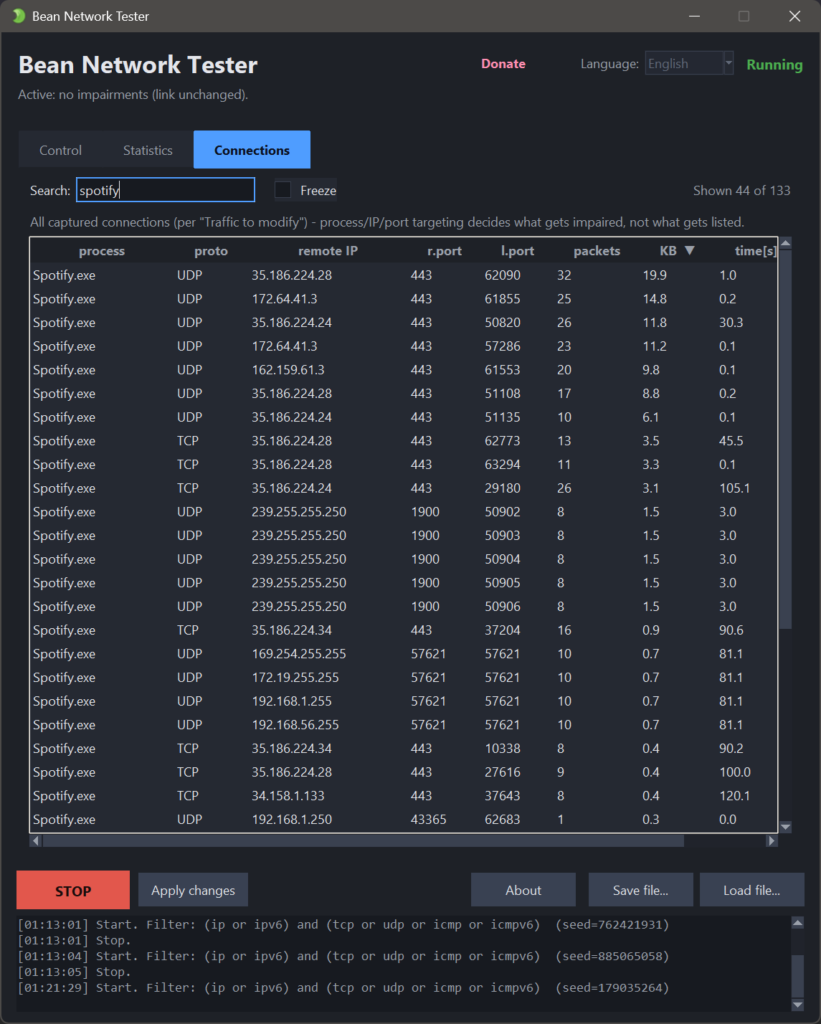The height and width of the screenshot is (1024, 821).
Task: Select row with time 105.1
Action: pyautogui.click(x=404, y=488)
